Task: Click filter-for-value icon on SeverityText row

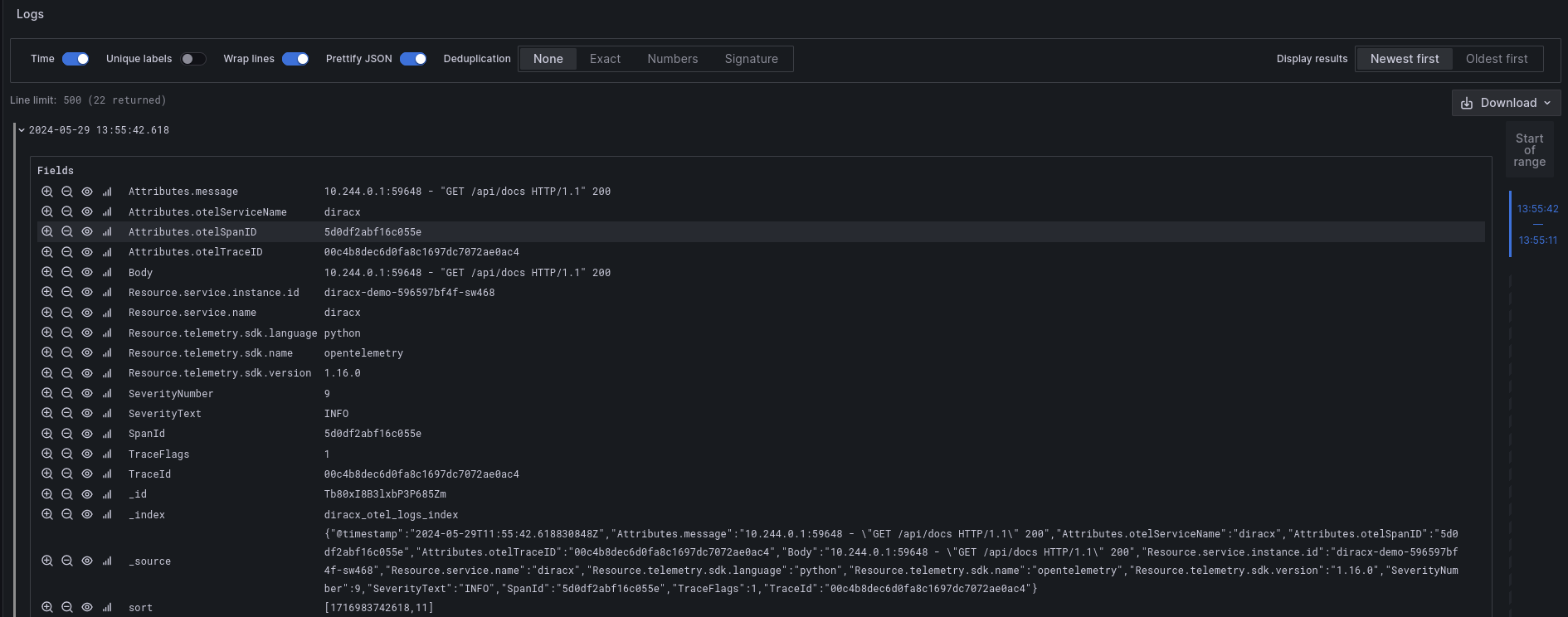Action: click(47, 414)
